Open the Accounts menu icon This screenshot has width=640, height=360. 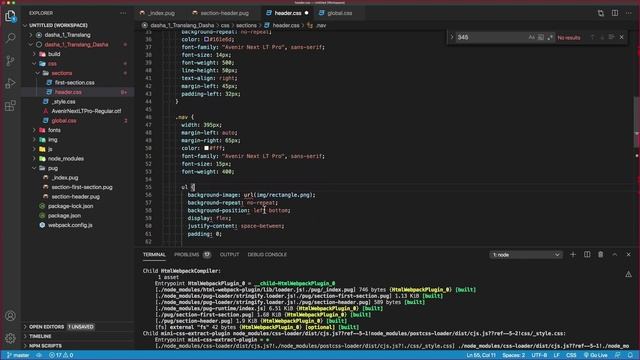10,316
